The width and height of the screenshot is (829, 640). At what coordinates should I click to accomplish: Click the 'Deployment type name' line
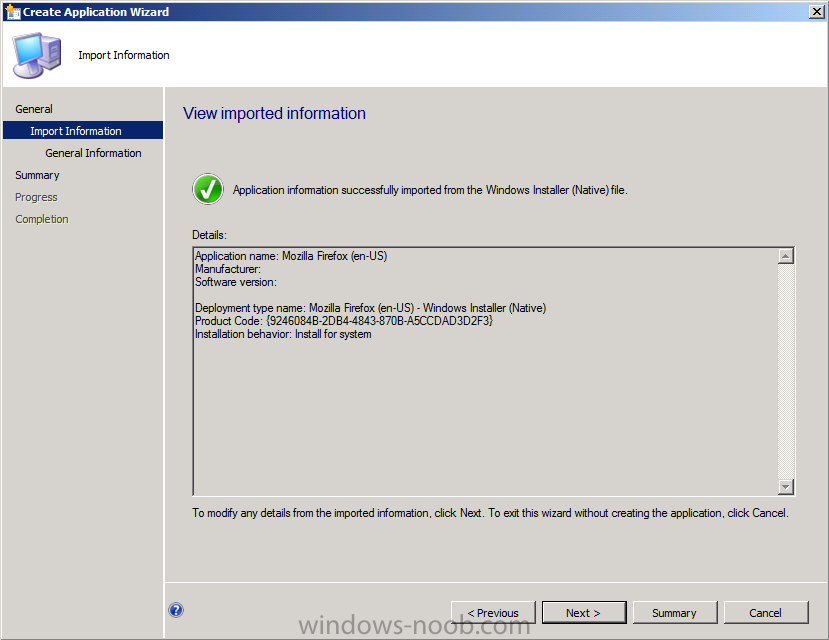click(x=371, y=308)
